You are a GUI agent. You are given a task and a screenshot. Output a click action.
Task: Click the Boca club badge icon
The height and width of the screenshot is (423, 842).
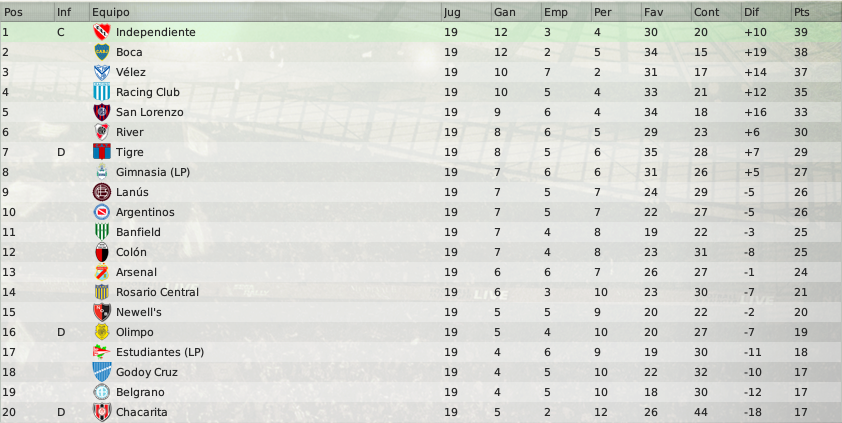point(101,52)
